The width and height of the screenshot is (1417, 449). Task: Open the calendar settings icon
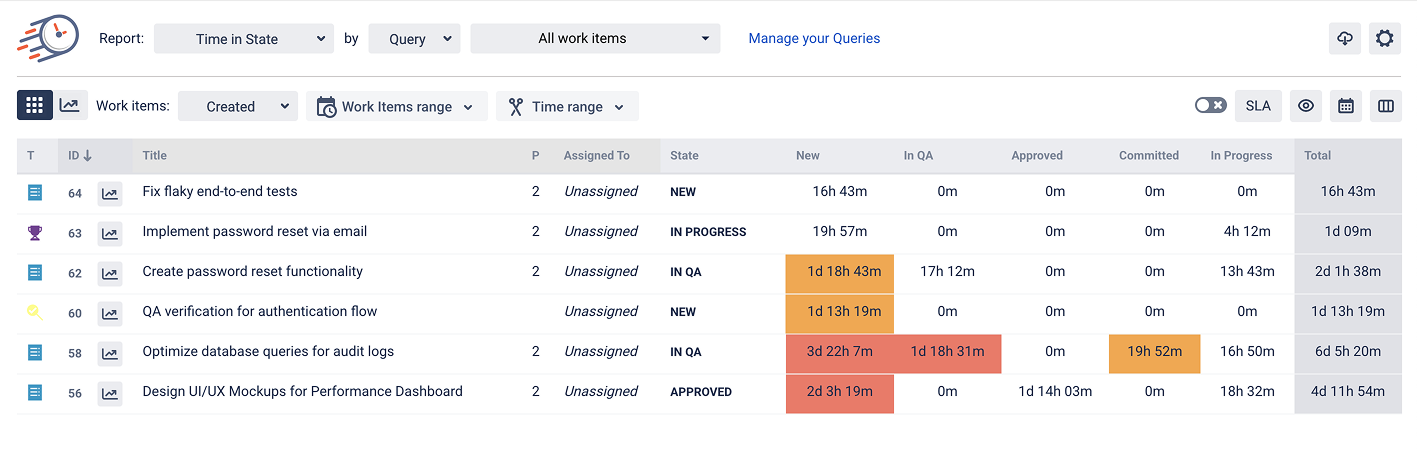coord(1346,106)
